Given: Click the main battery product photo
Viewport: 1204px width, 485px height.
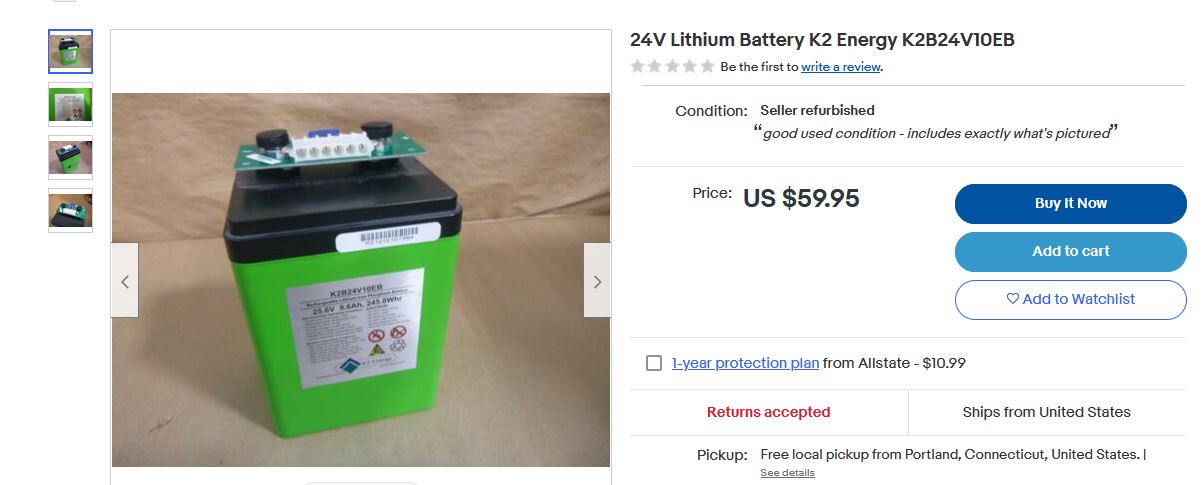Looking at the screenshot, I should (x=361, y=280).
